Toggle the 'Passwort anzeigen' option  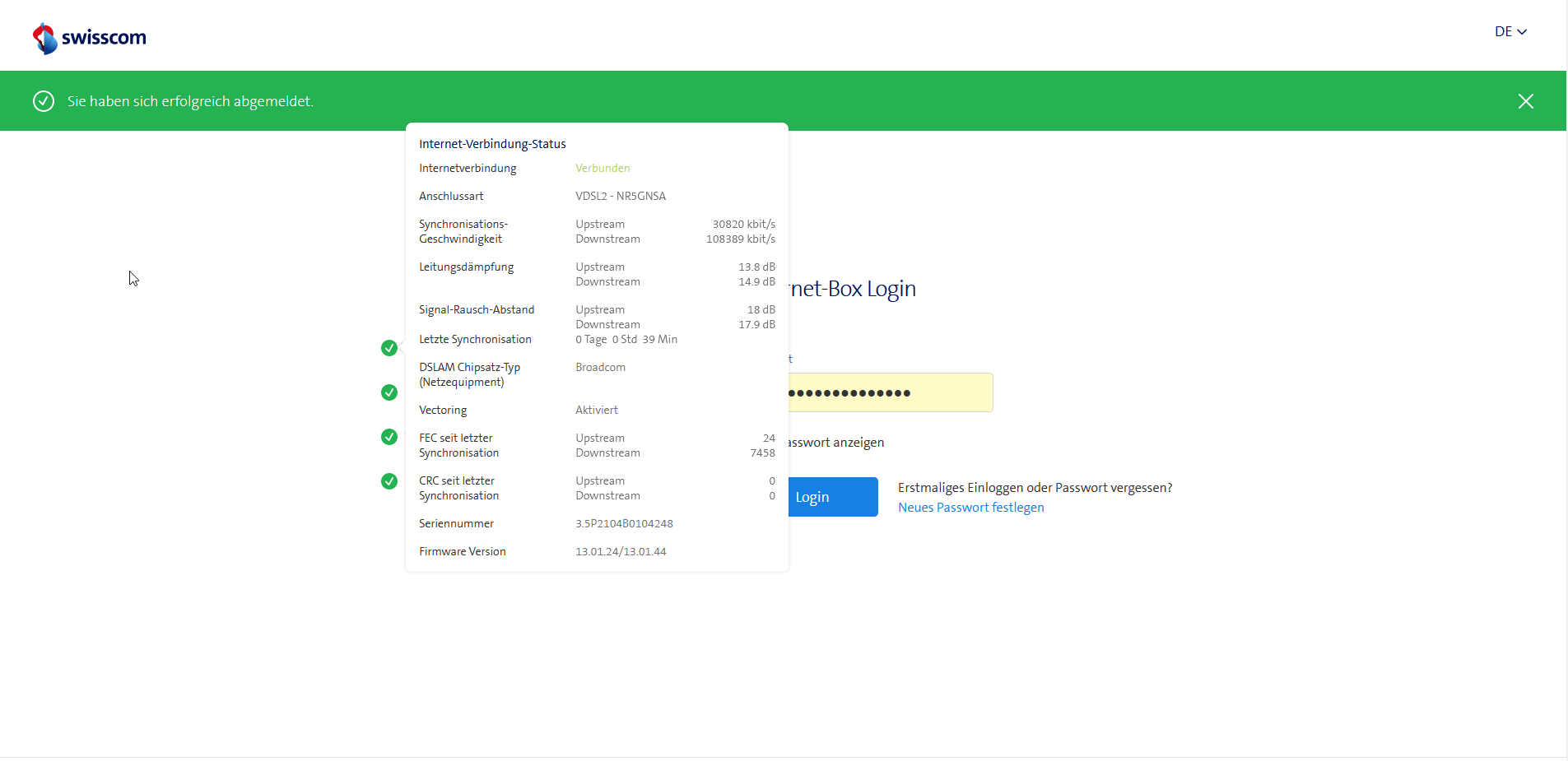click(x=835, y=443)
